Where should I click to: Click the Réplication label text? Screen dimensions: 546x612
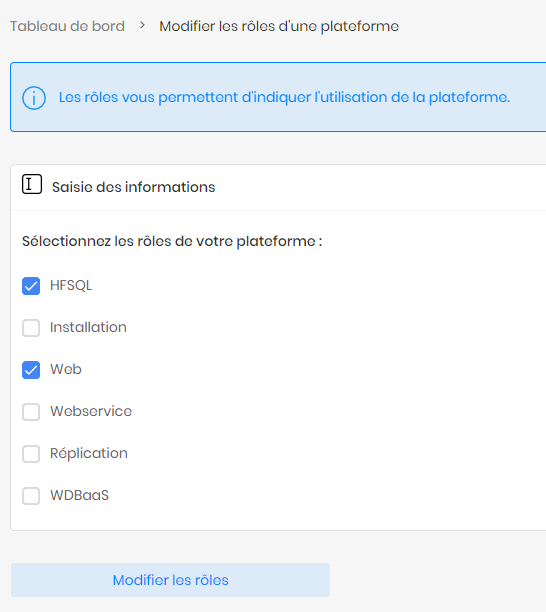tap(89, 453)
